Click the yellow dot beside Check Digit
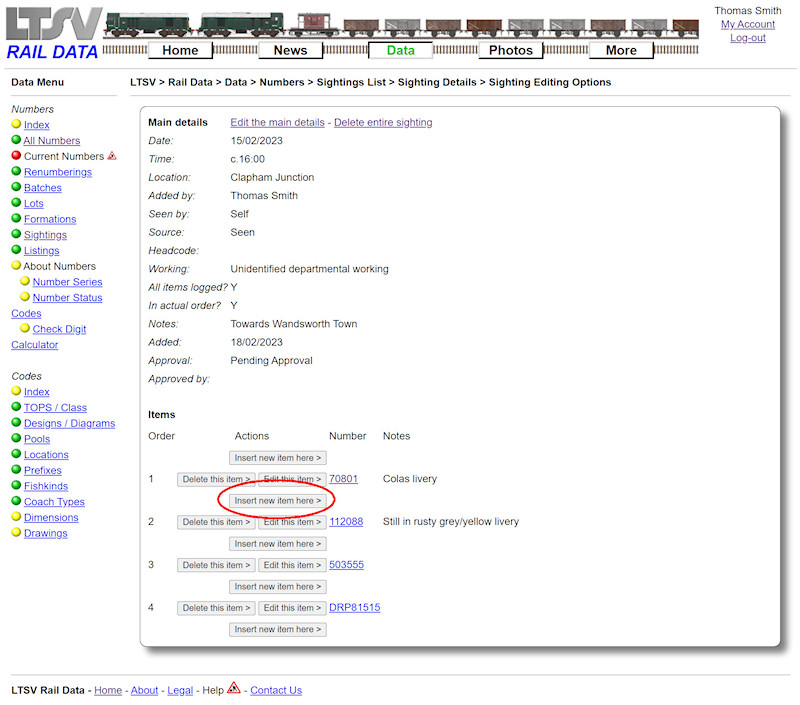 click(x=27, y=328)
